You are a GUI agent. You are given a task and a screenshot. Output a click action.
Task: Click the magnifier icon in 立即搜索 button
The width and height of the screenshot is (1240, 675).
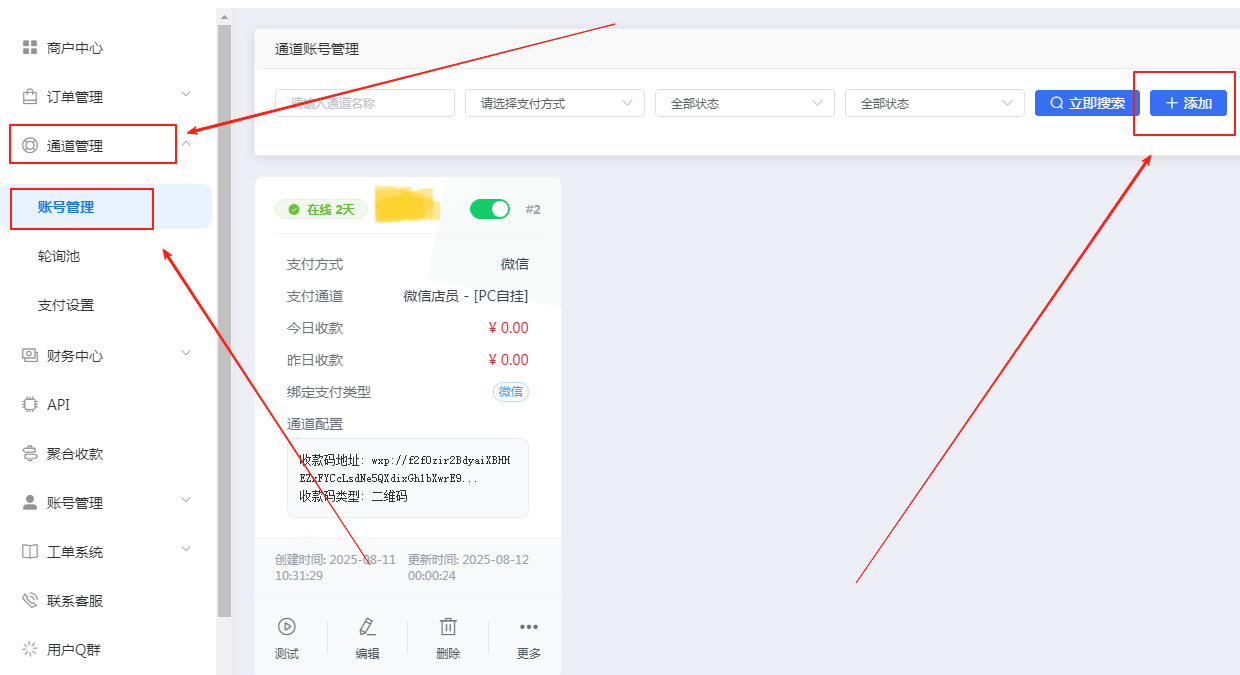click(1056, 103)
